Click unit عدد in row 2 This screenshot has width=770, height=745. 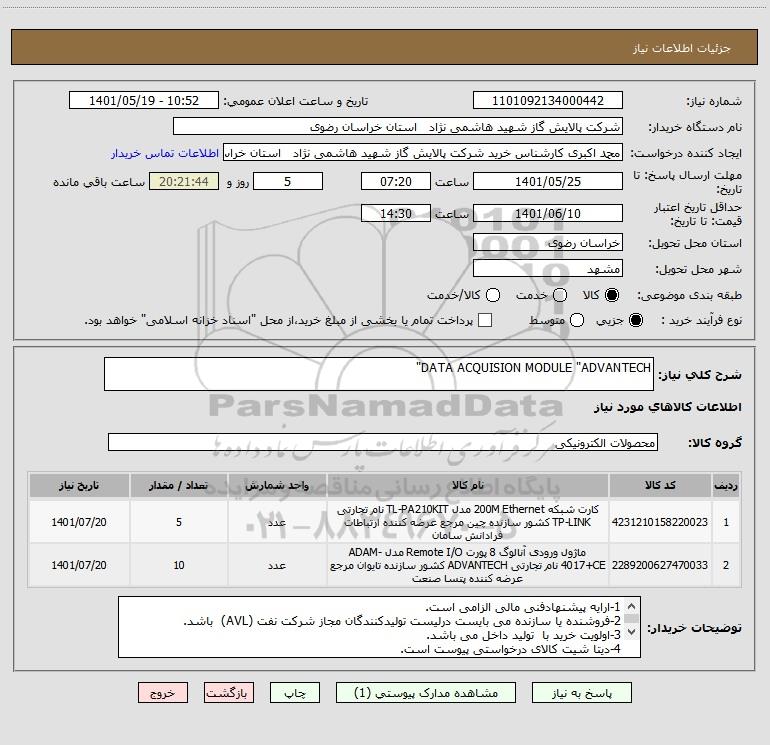click(x=277, y=565)
